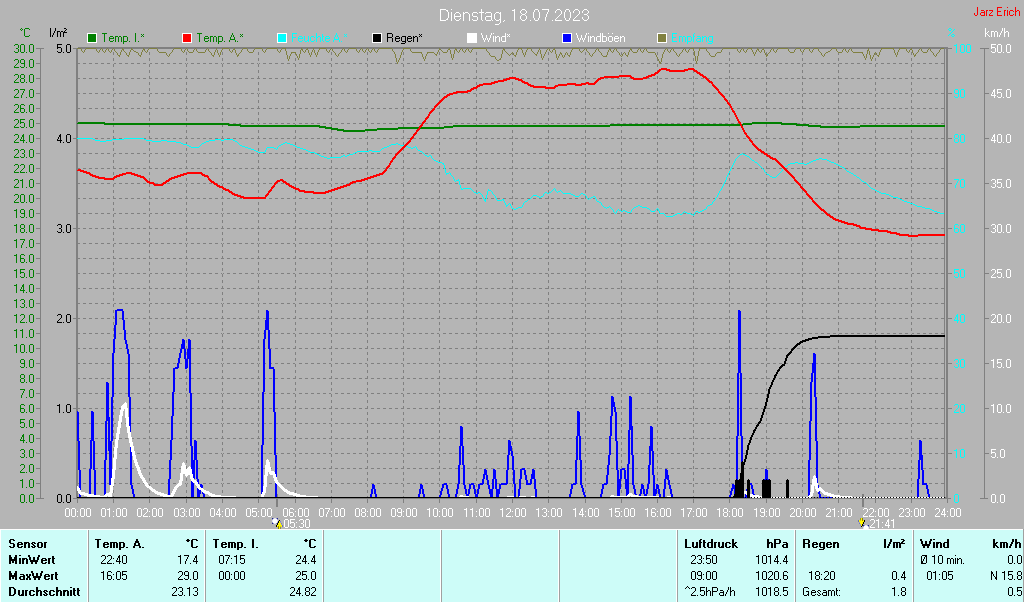
Task: Click the pressure value "1018.5"
Action: click(x=772, y=592)
